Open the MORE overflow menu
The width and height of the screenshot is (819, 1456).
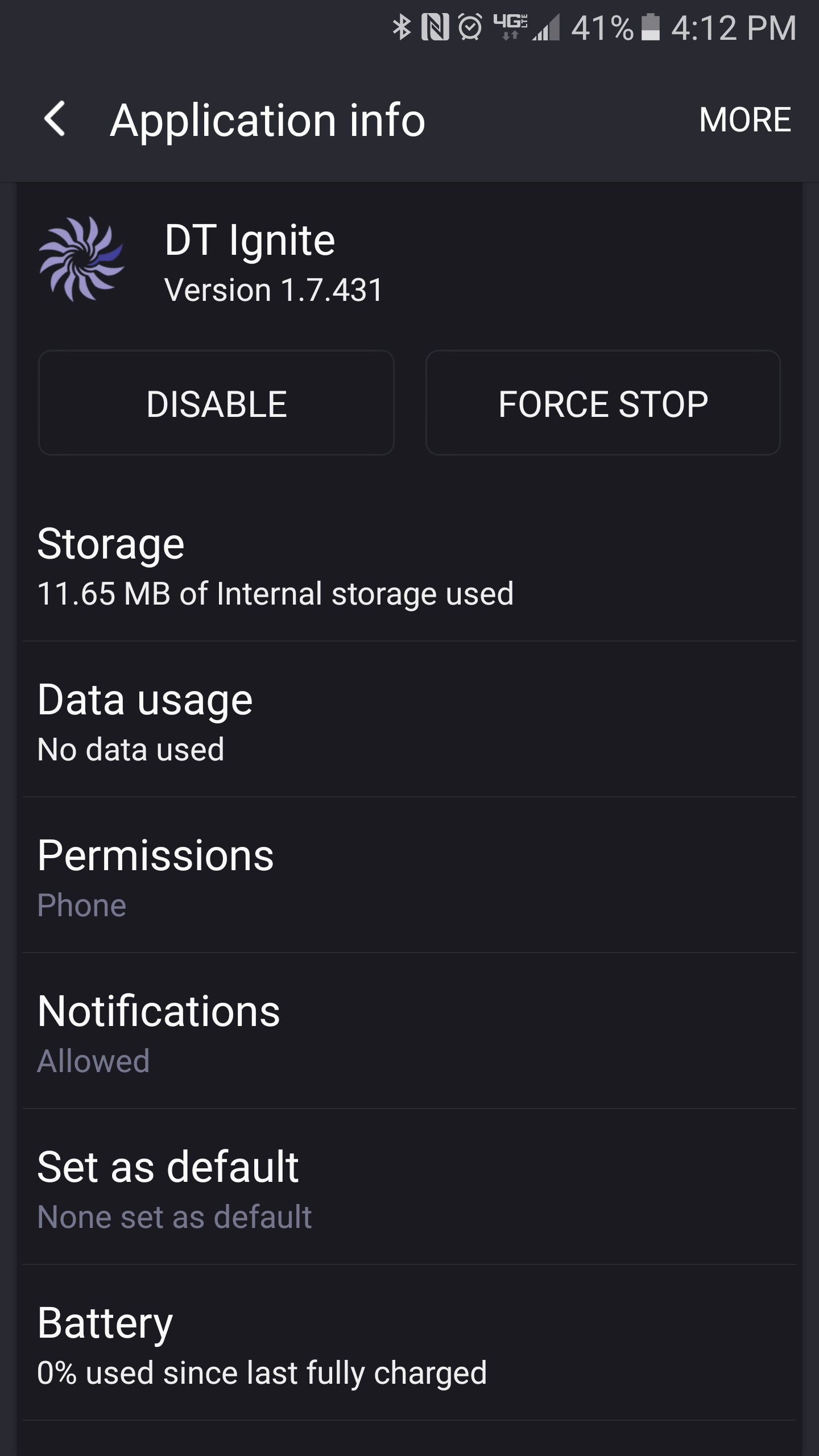click(744, 119)
